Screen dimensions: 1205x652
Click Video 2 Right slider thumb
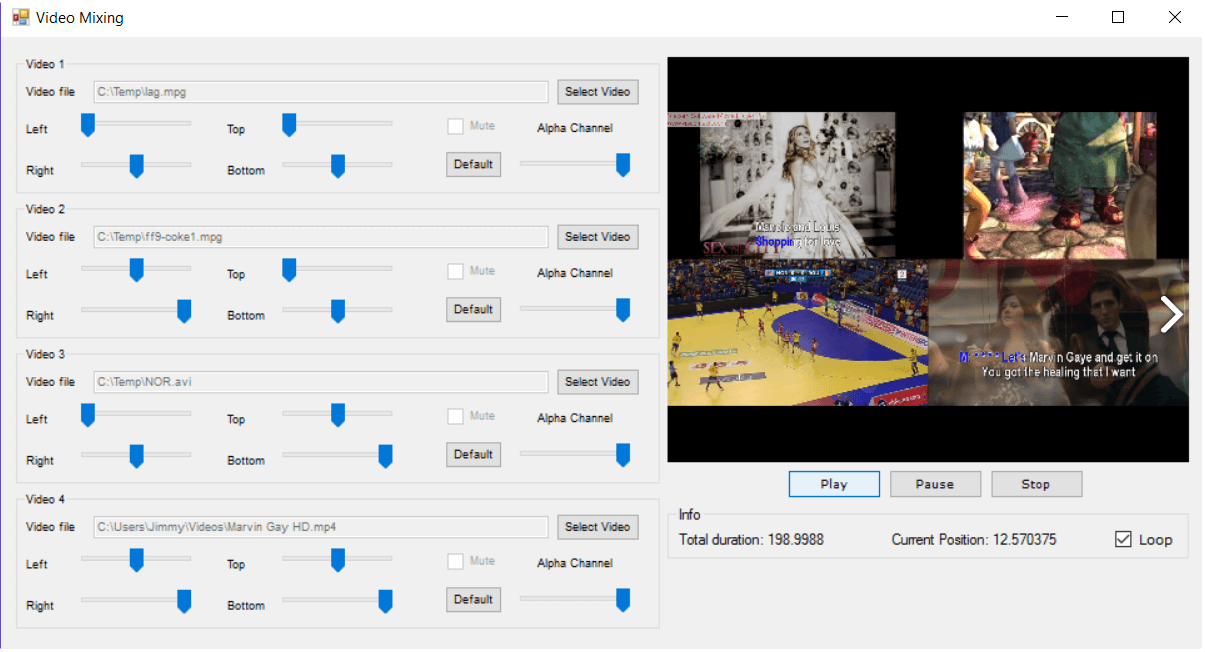click(184, 311)
